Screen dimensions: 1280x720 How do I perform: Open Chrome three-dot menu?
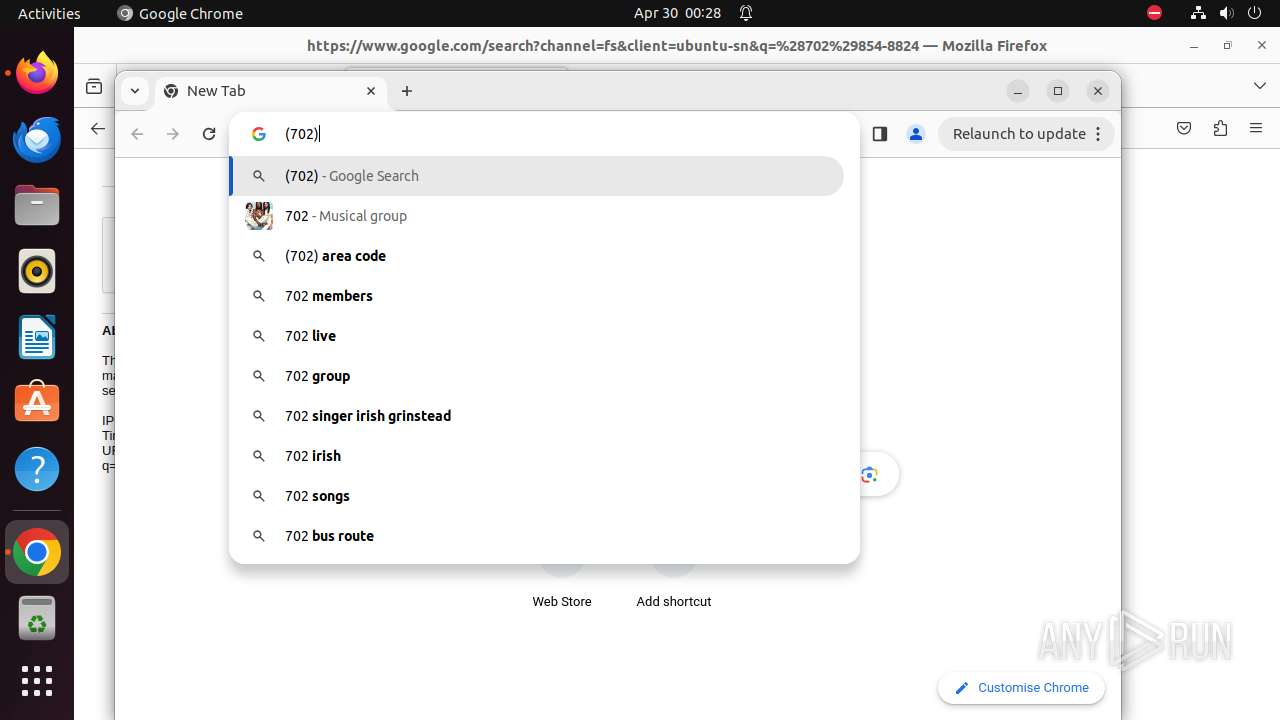point(1098,134)
